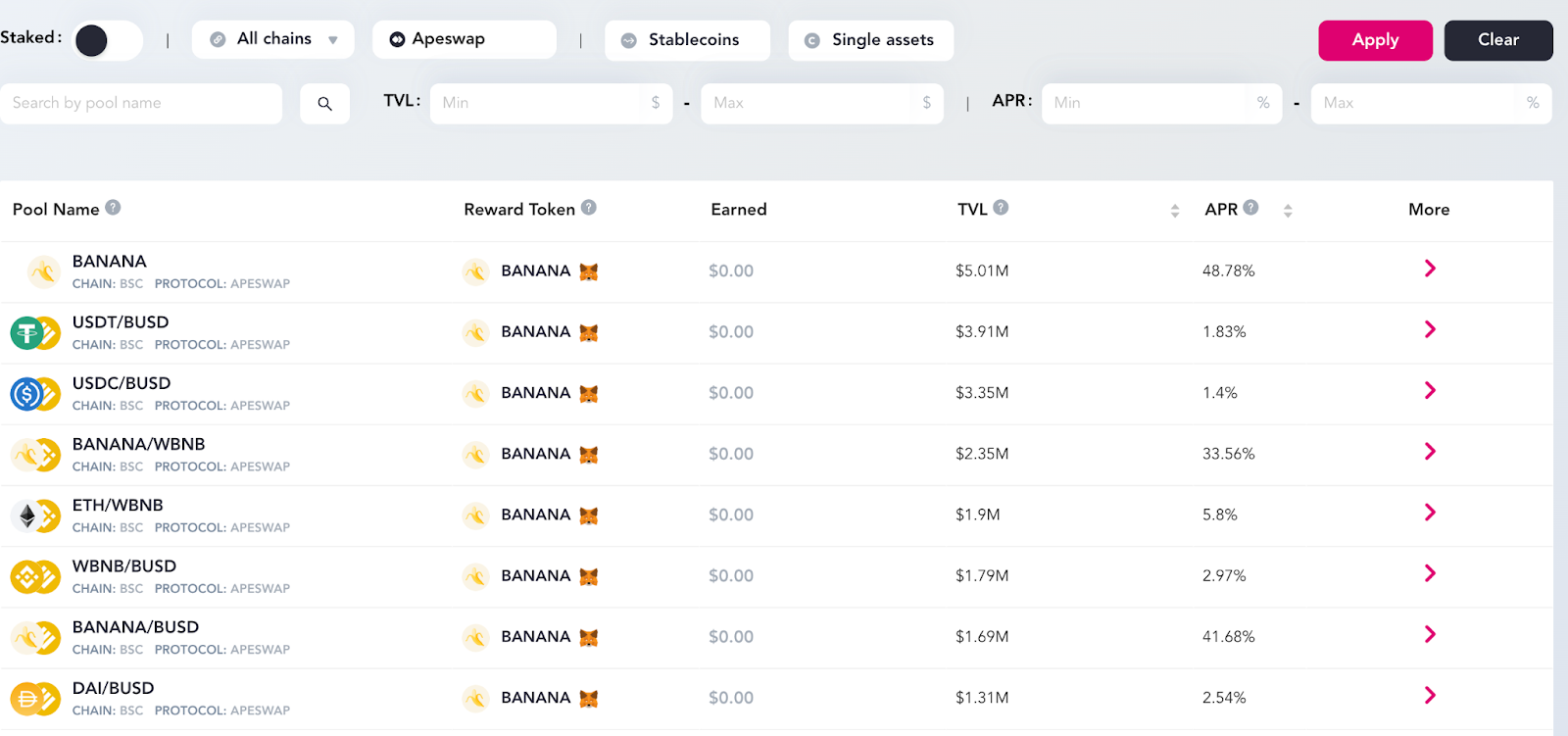Screen dimensions: 1568x736
Task: Click the Clear button
Action: [1498, 40]
